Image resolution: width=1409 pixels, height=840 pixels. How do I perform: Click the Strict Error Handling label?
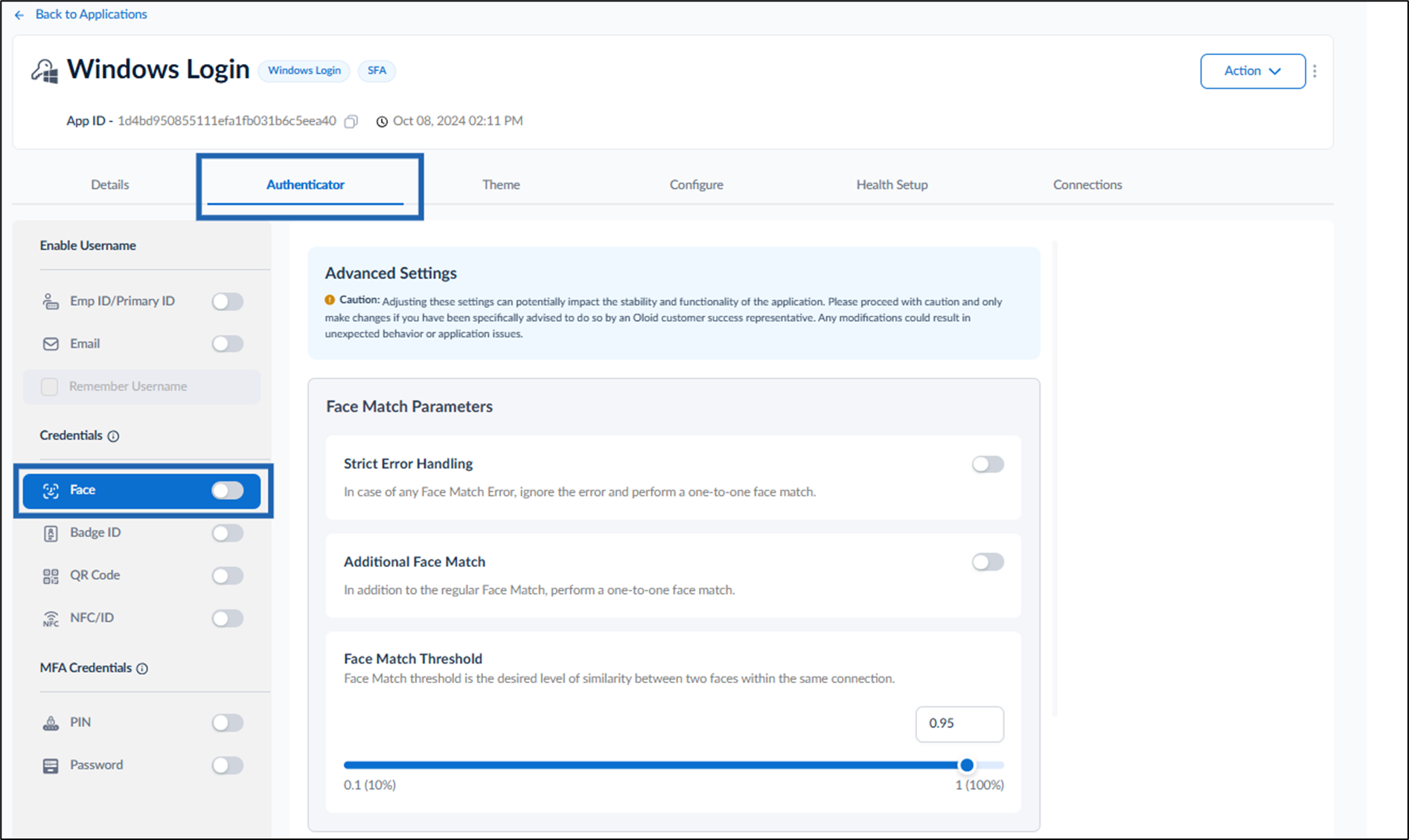408,464
